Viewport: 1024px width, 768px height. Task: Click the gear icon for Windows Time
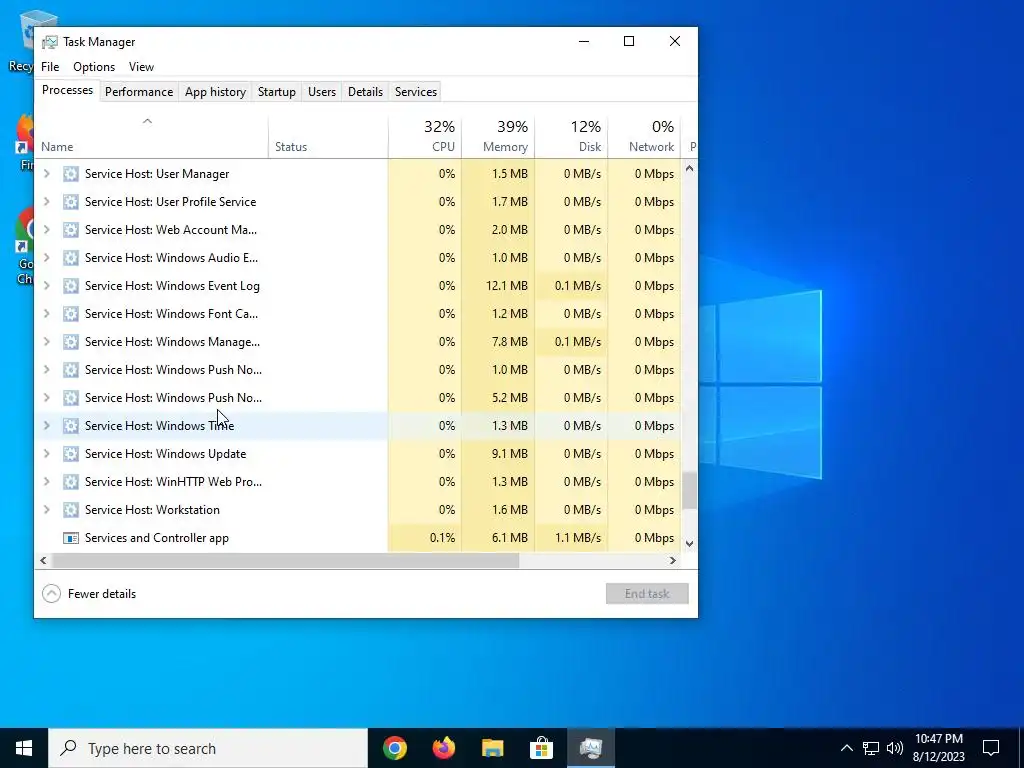point(71,426)
